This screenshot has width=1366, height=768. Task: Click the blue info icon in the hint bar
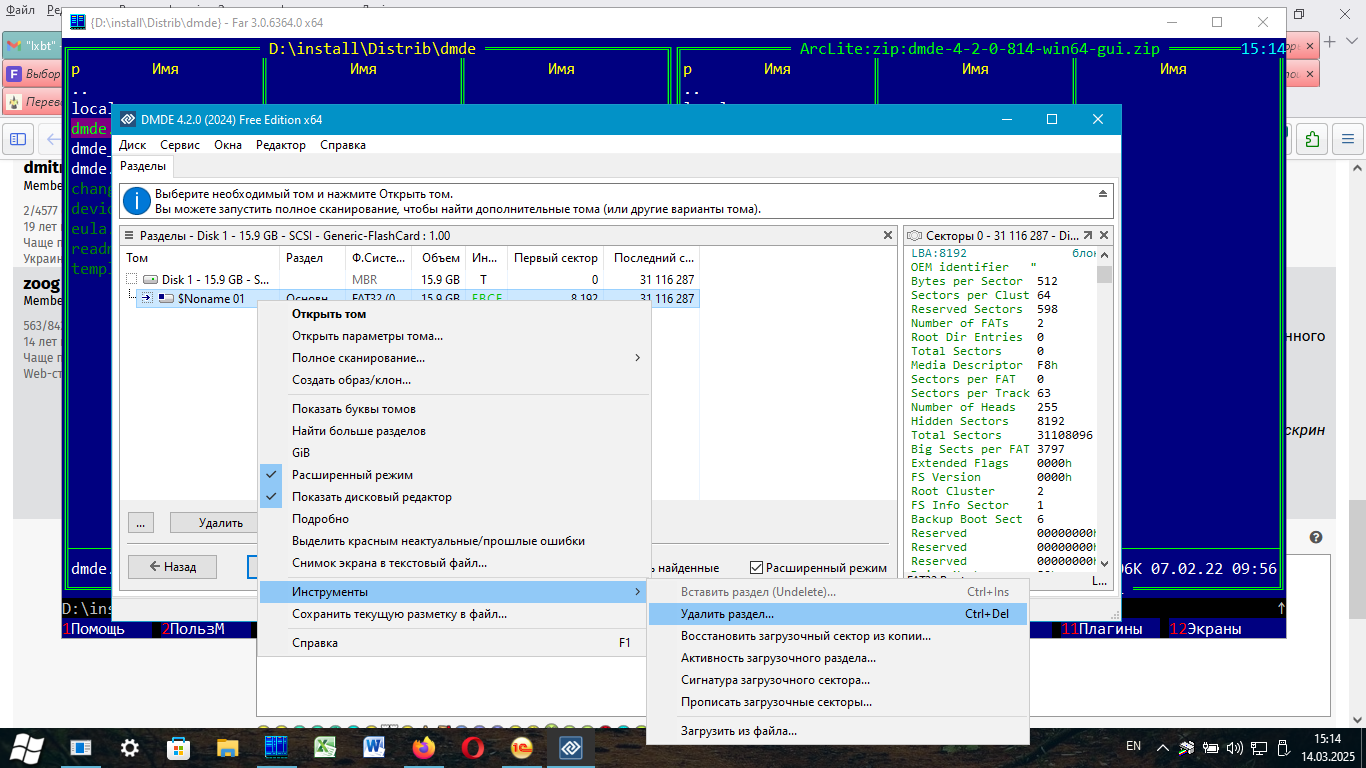click(x=136, y=202)
